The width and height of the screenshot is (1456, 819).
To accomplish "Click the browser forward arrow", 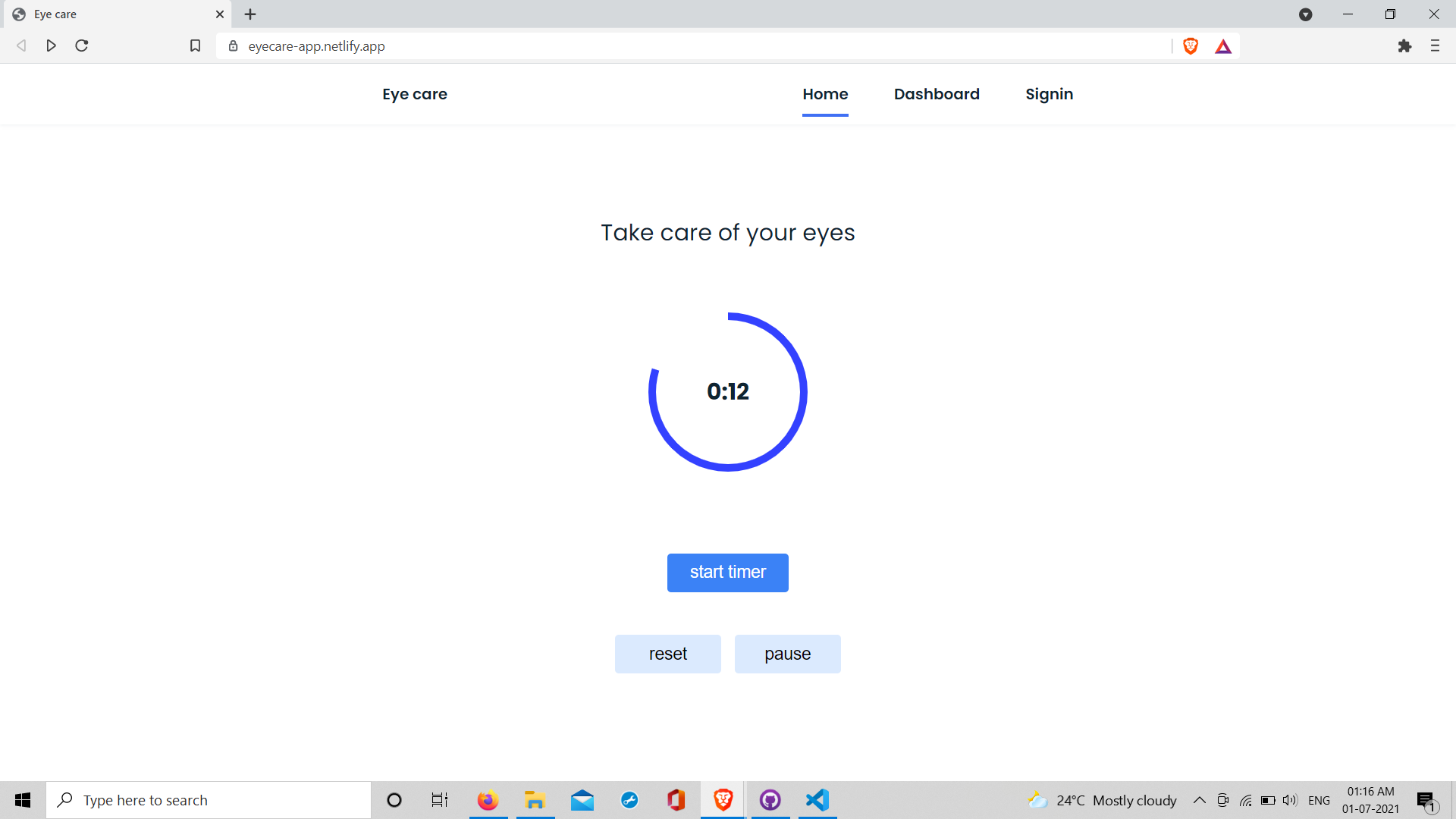I will click(52, 46).
